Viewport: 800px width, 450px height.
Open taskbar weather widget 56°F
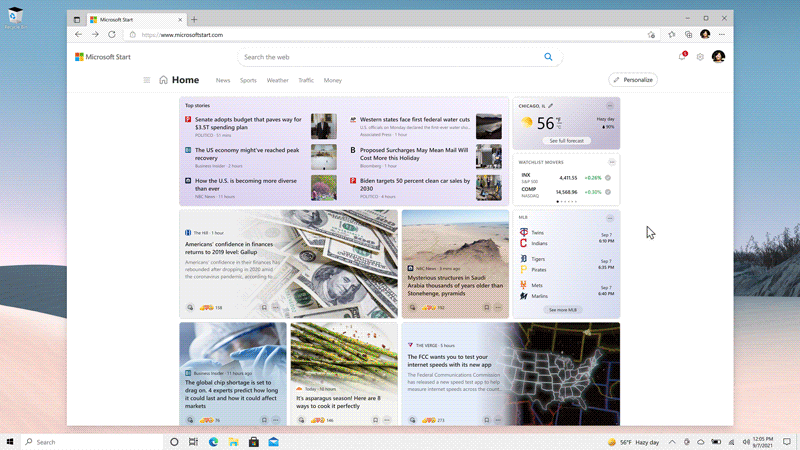(633, 442)
